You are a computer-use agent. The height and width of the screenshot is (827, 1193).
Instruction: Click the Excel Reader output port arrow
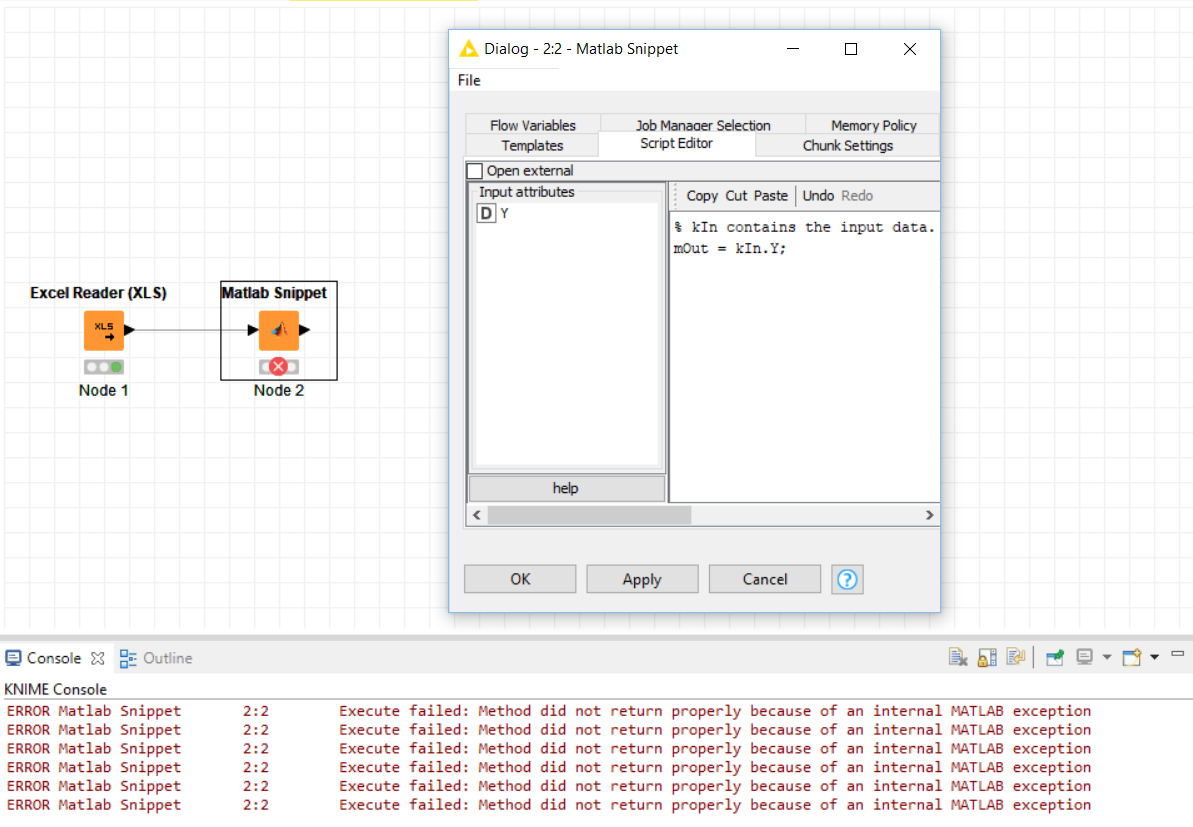pos(129,330)
